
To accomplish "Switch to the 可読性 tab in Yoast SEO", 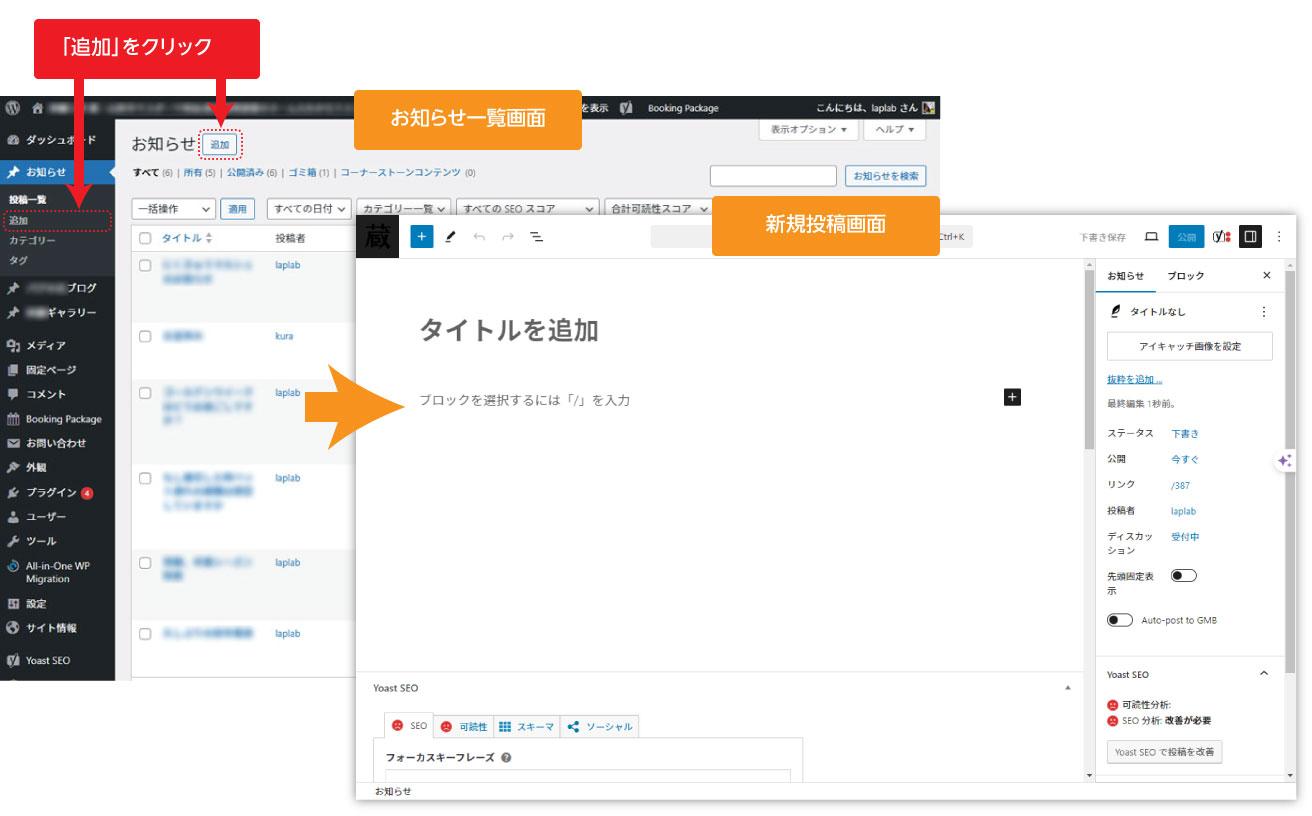I will [x=464, y=726].
